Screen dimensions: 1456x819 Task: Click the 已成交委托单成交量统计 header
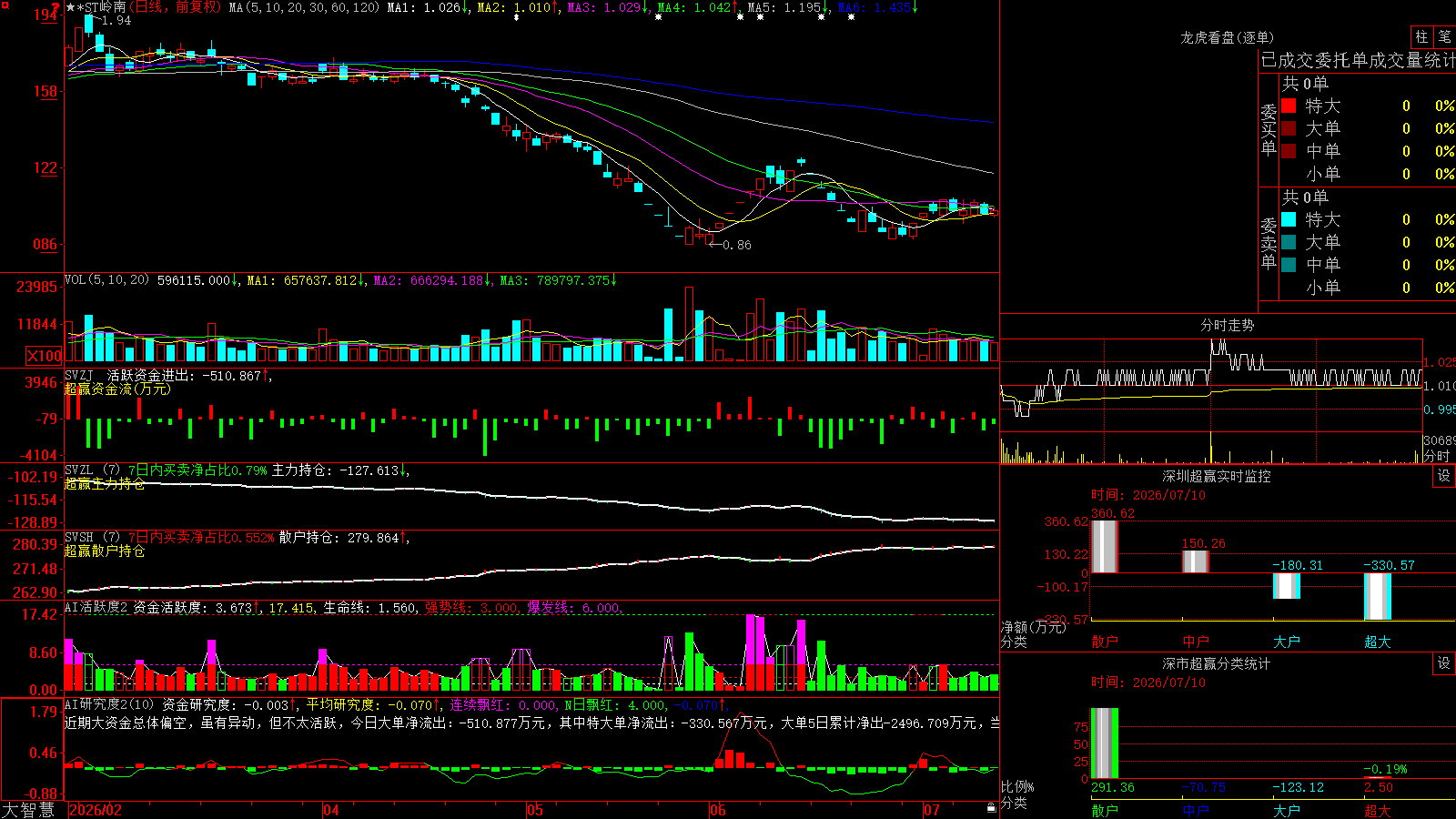(x=1358, y=60)
